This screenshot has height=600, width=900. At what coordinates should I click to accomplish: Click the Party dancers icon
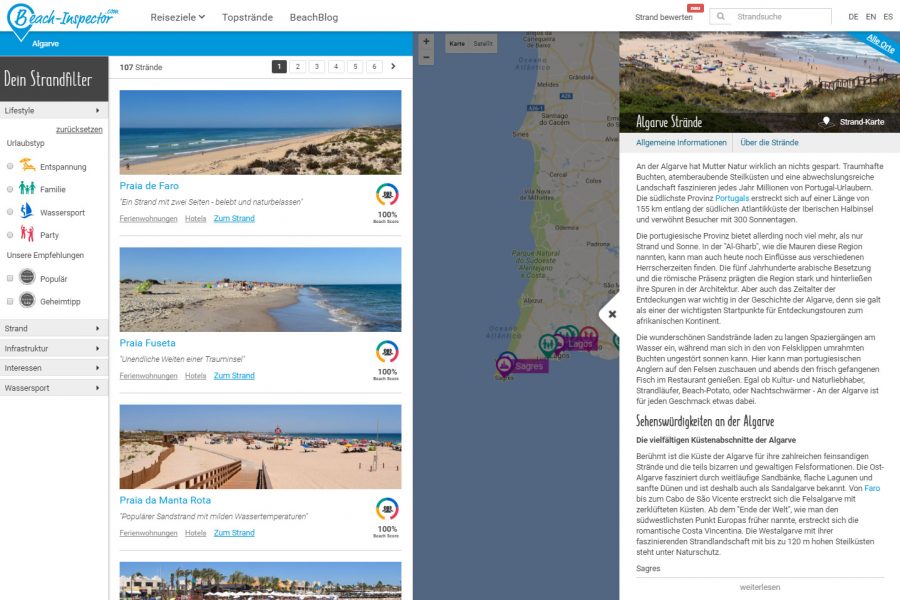[x=27, y=233]
